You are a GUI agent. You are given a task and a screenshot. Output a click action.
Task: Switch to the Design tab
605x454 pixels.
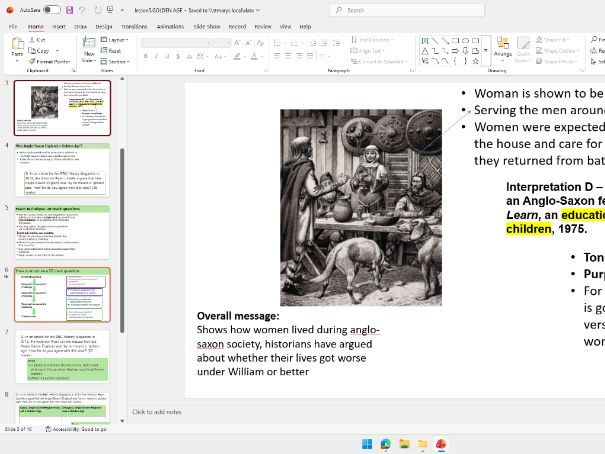tap(104, 27)
